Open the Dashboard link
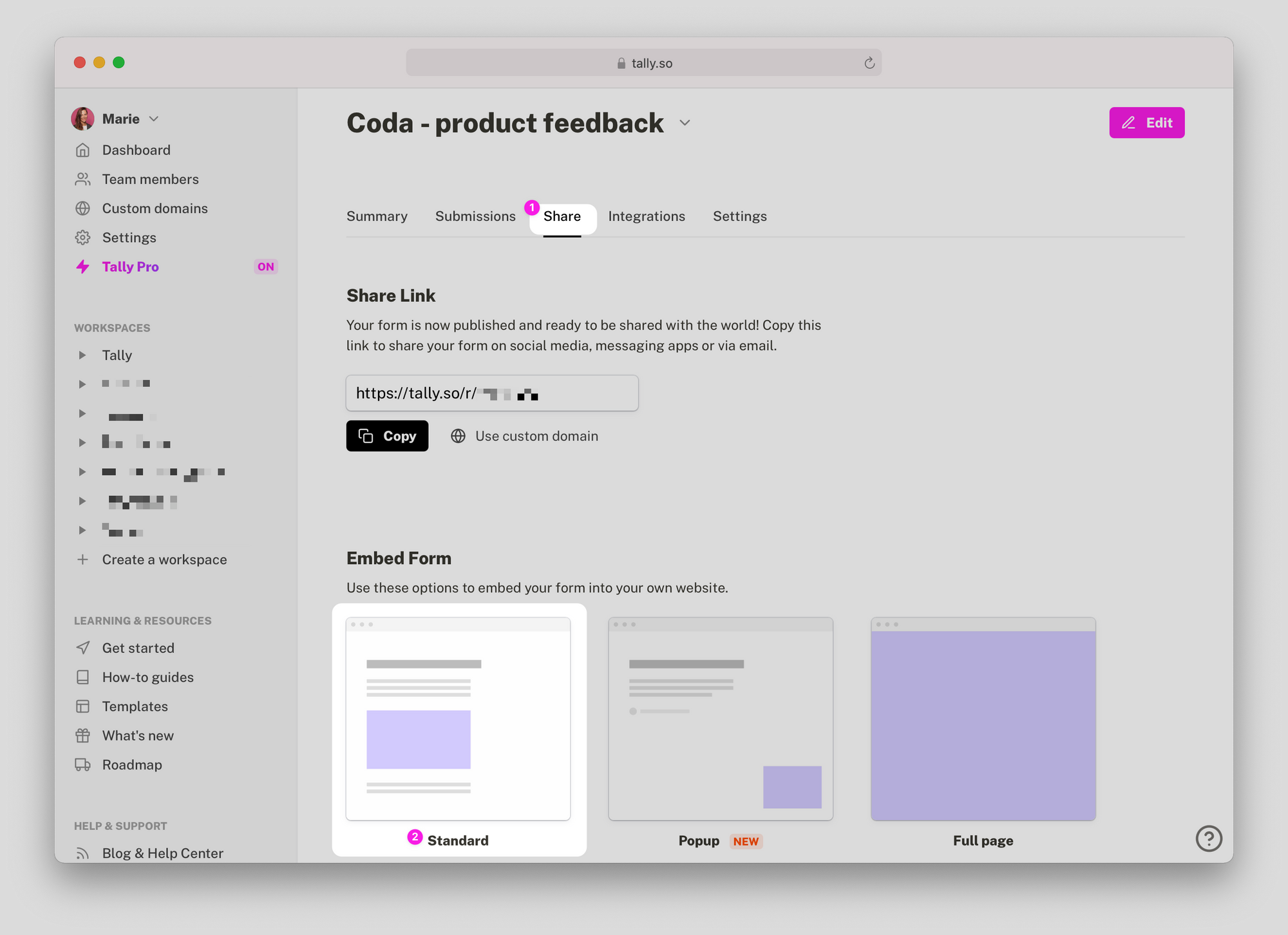Screen dimensions: 1288x935 pyautogui.click(x=136, y=150)
